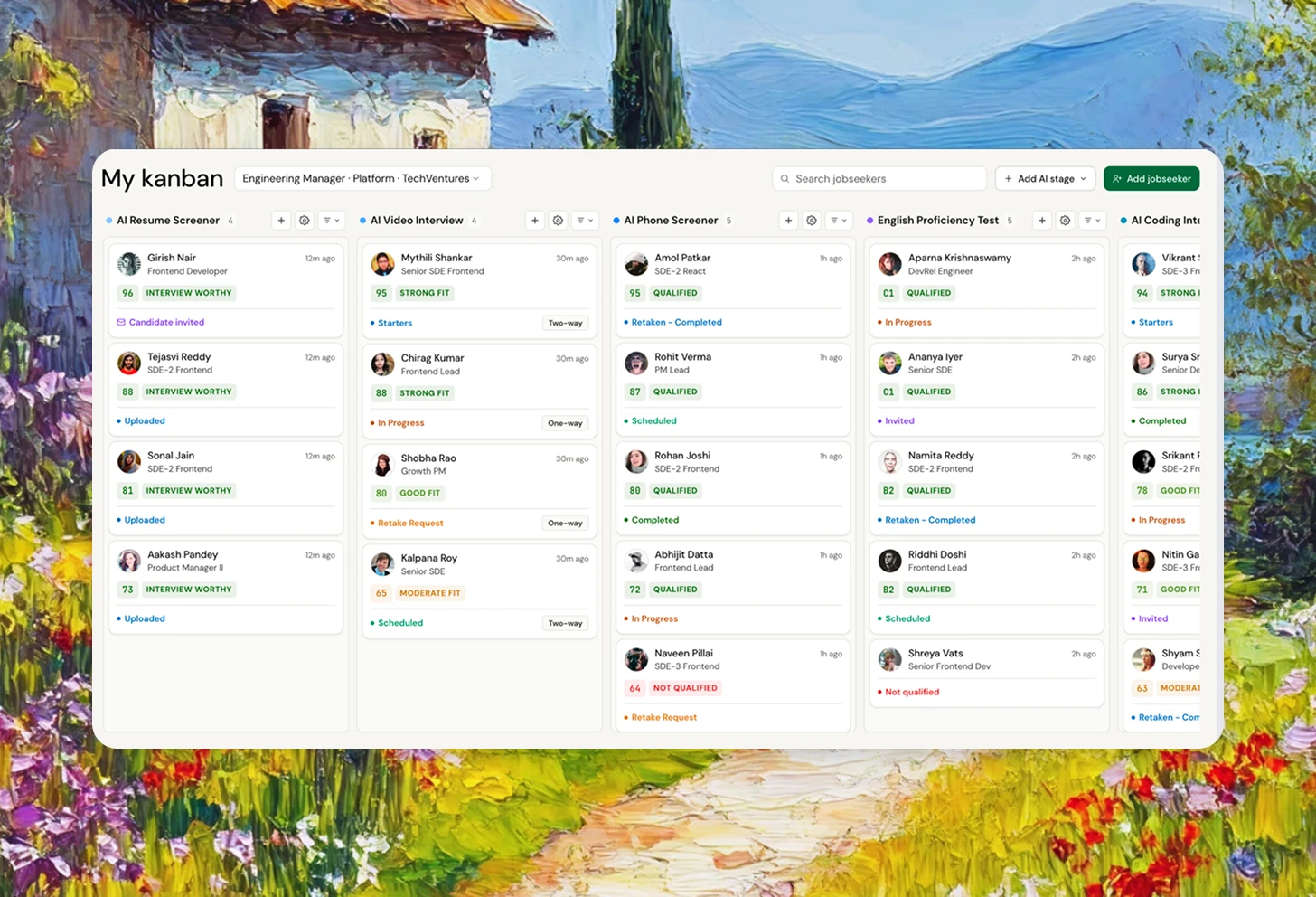Open settings gear for AI Video Interview column
Viewport: 1316px width, 897px height.
559,221
